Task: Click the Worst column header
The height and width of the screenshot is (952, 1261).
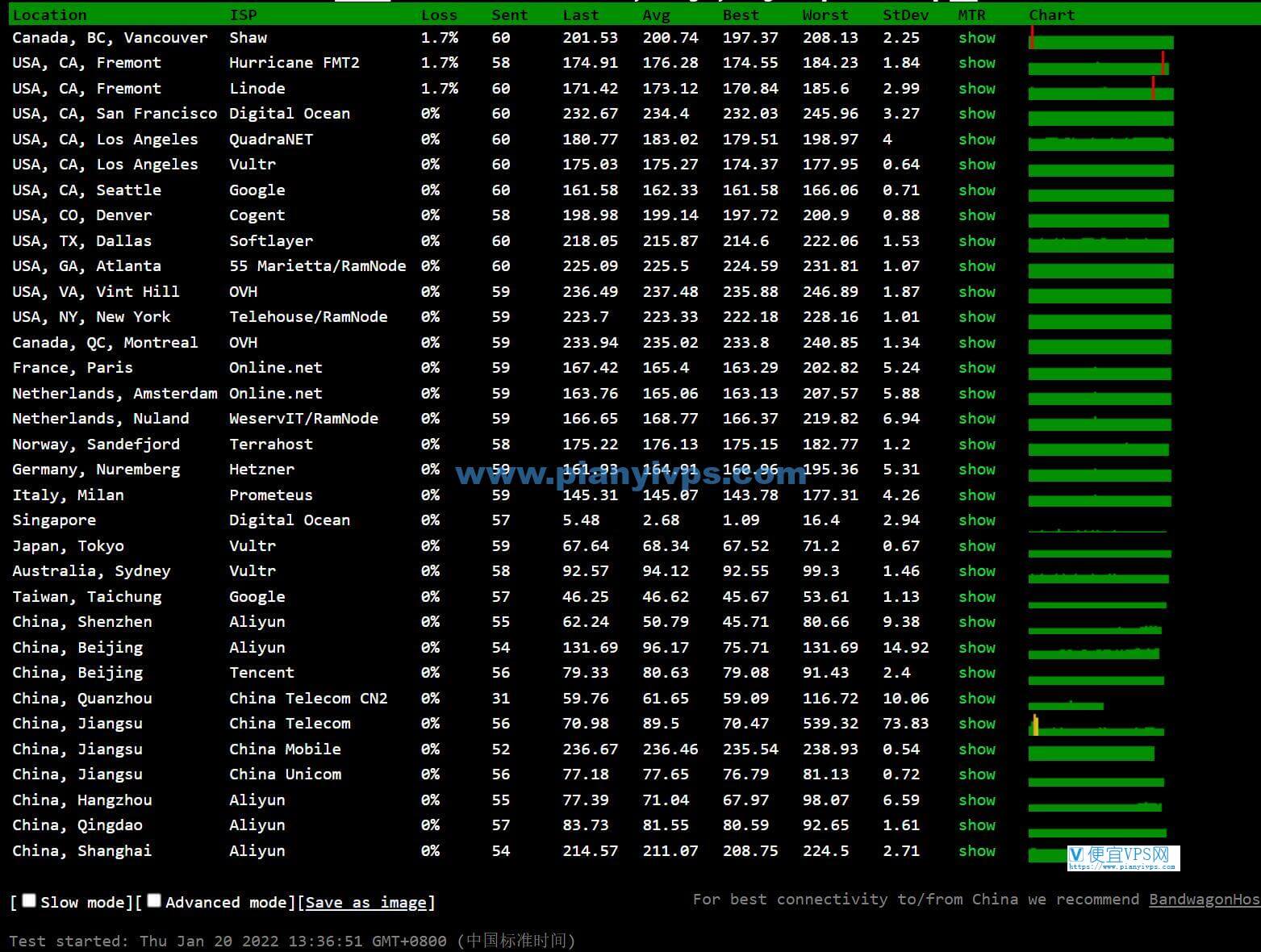Action: coord(825,15)
